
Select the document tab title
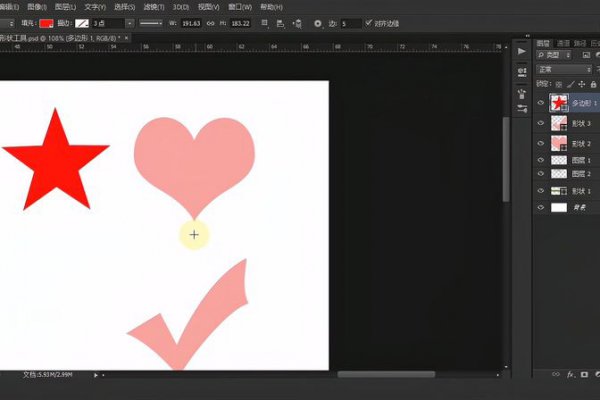click(x=60, y=38)
